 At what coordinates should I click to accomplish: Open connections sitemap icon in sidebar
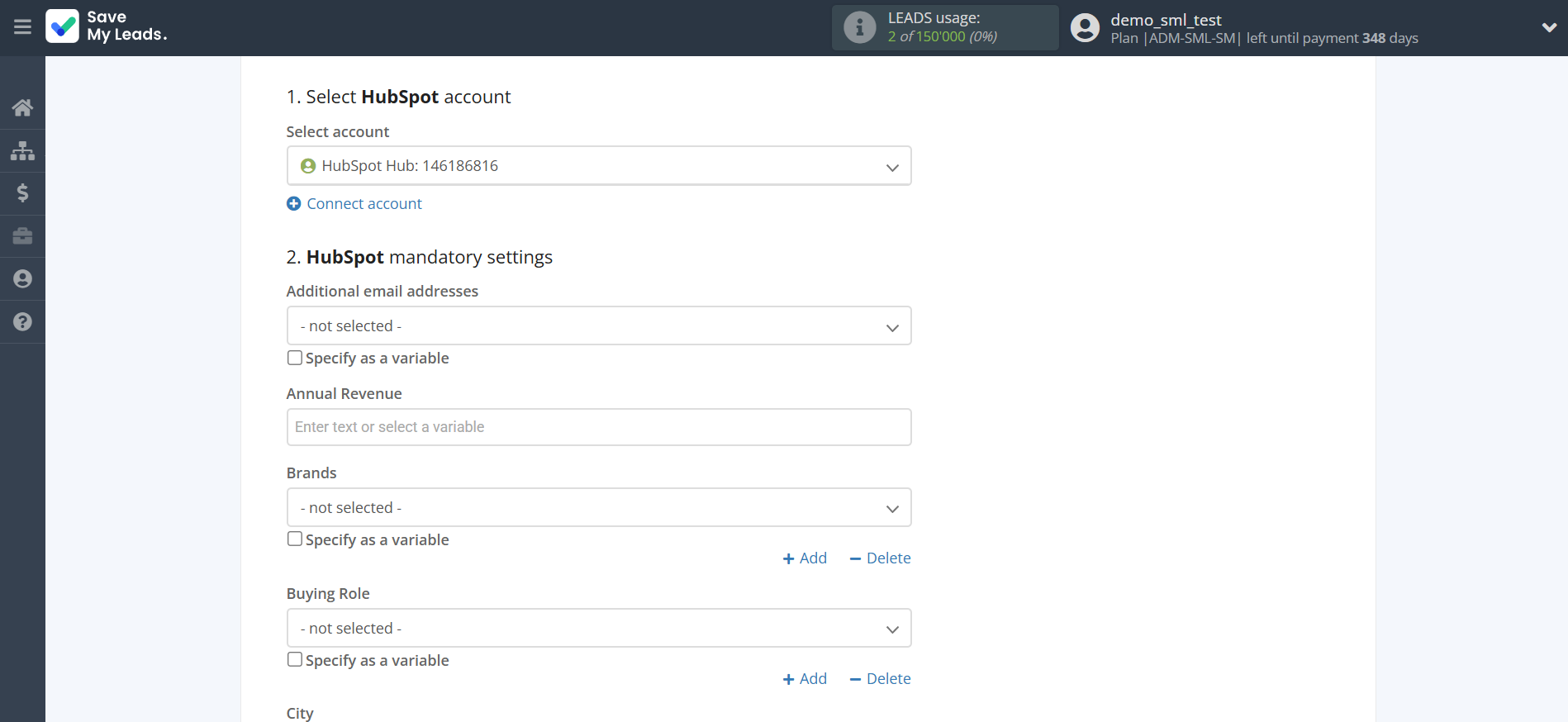pos(22,150)
